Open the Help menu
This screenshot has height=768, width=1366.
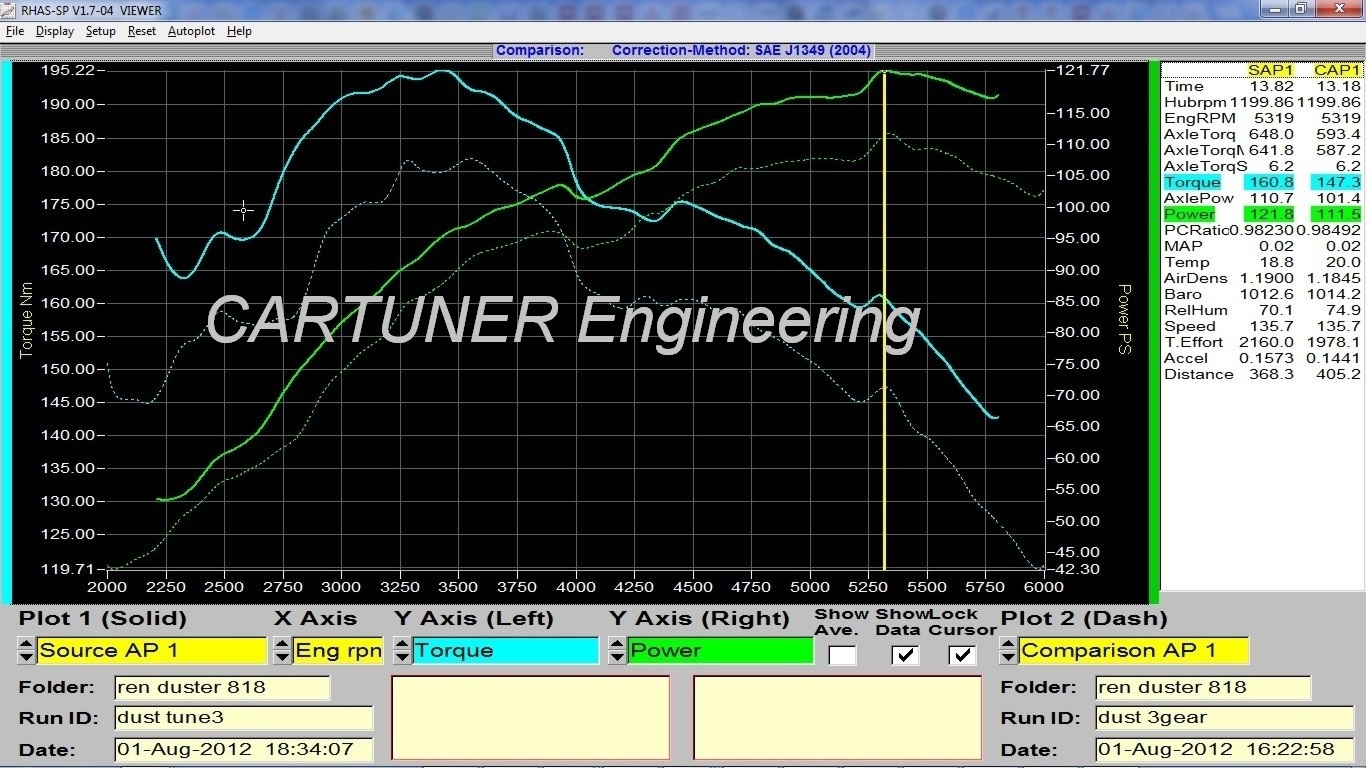tap(239, 31)
